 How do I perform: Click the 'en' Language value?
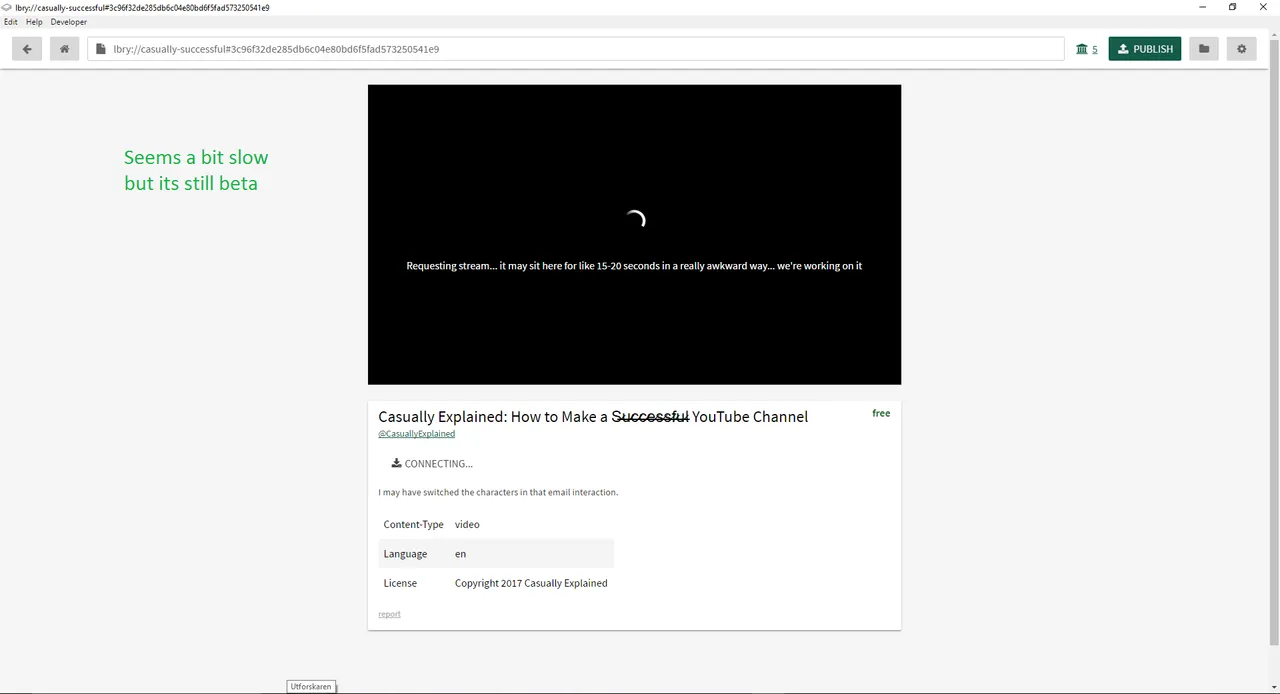click(x=460, y=554)
